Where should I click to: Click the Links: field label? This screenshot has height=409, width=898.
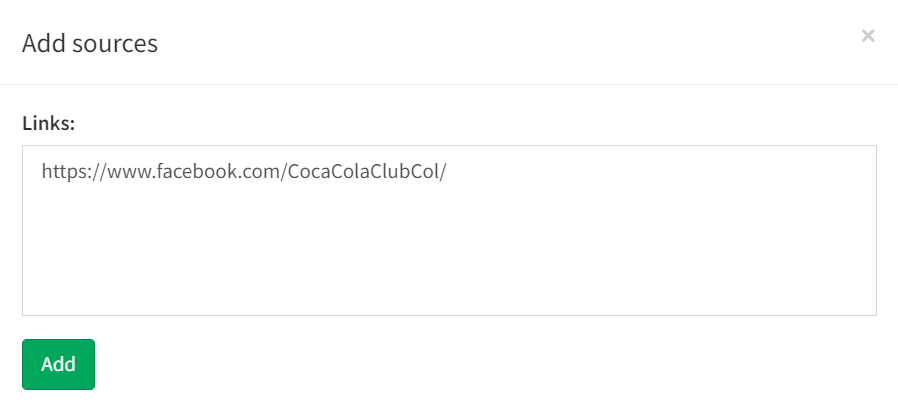[x=49, y=123]
